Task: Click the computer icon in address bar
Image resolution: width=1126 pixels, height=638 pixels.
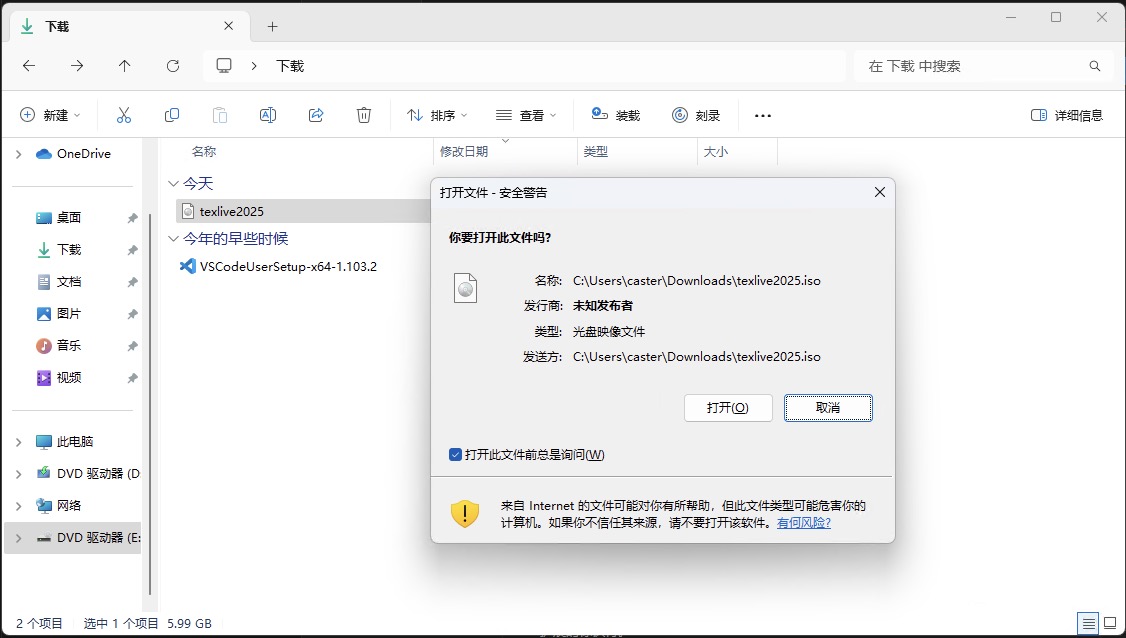Action: [x=224, y=66]
